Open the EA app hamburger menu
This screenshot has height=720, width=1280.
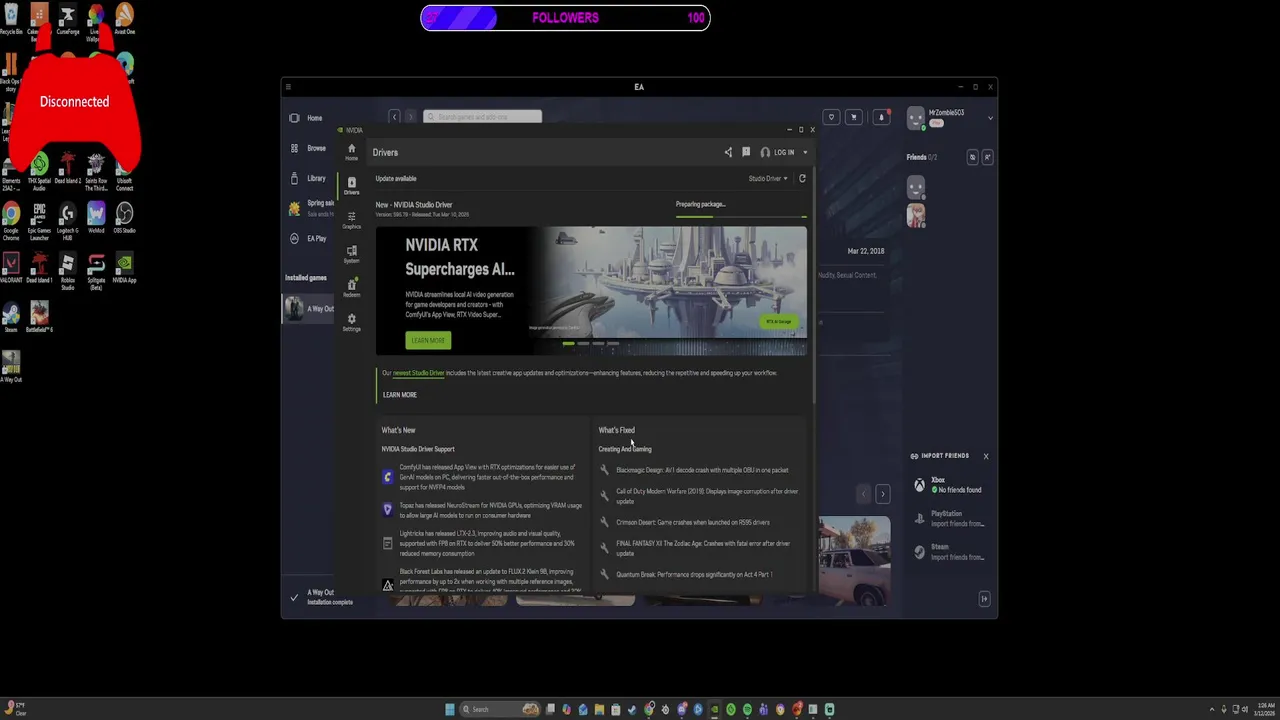(288, 87)
